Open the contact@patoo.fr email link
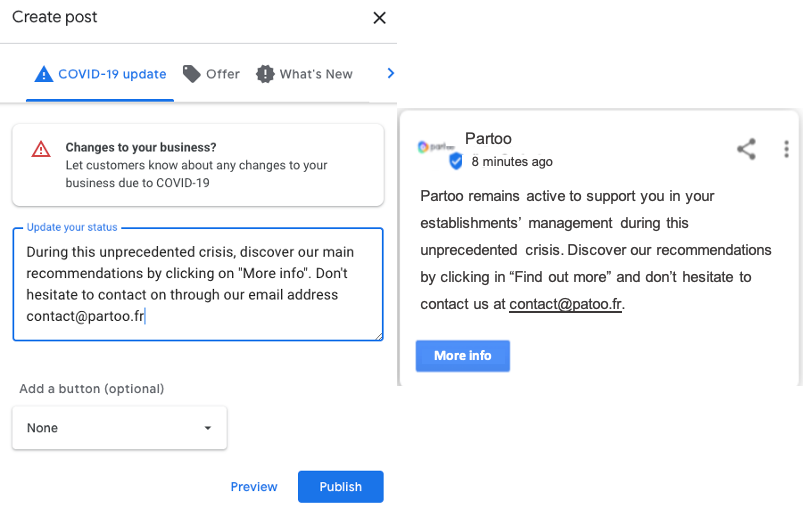The image size is (803, 517). click(x=565, y=304)
